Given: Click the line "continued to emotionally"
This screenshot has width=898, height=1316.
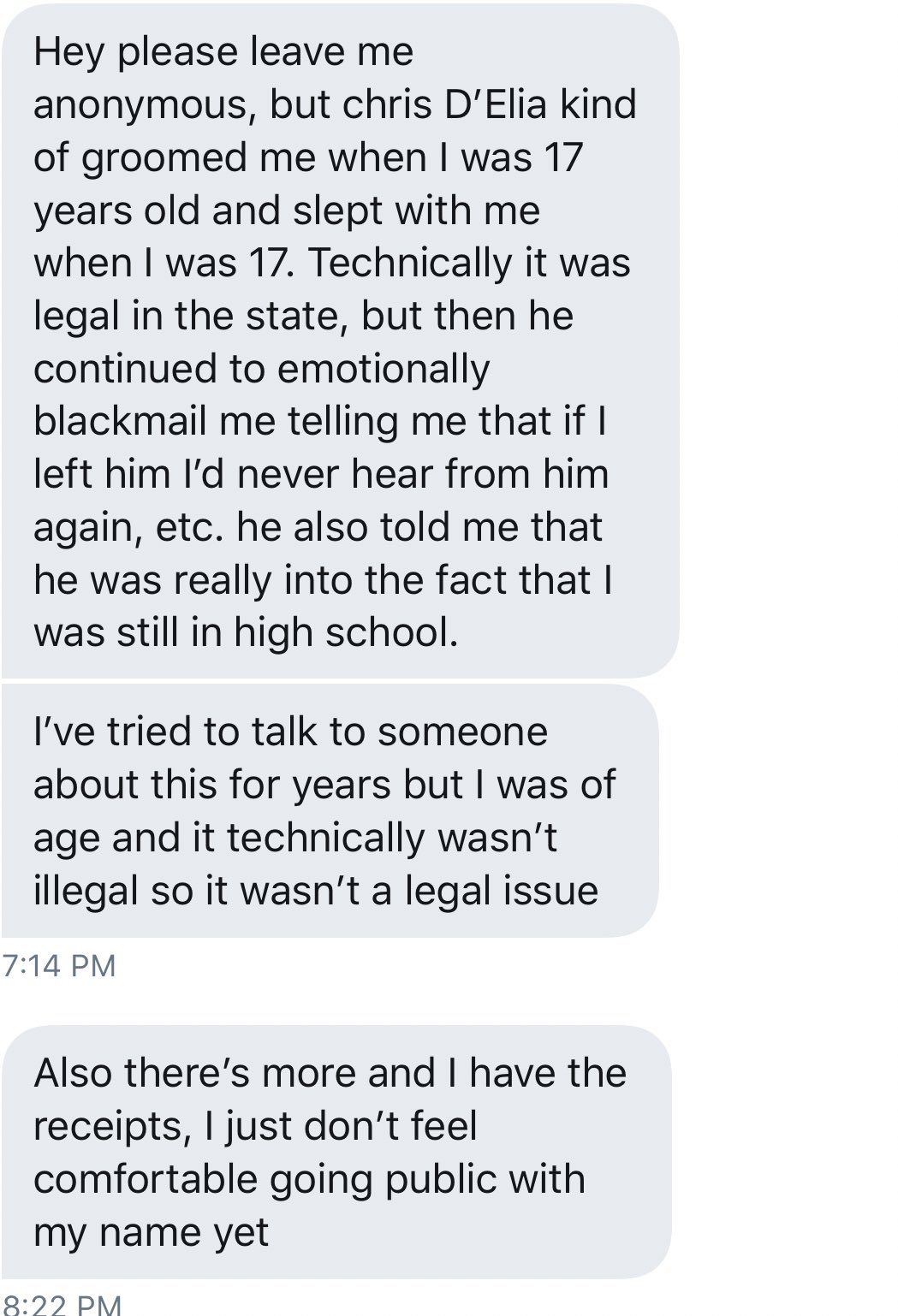Looking at the screenshot, I should pos(261,370).
